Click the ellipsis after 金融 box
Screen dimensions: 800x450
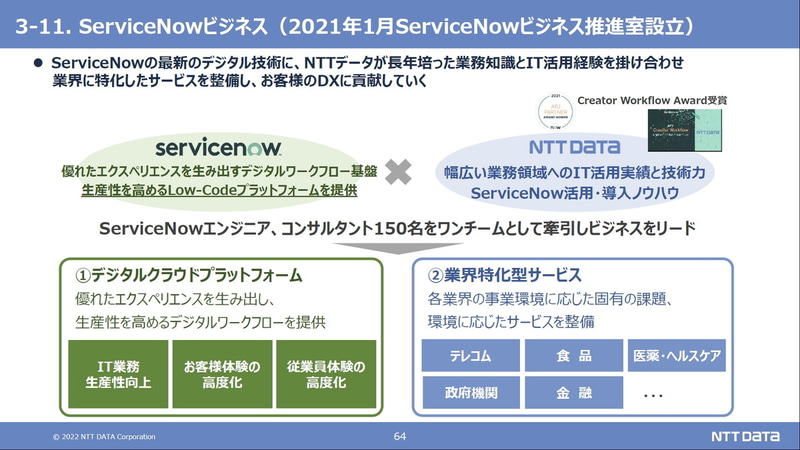pyautogui.click(x=653, y=395)
